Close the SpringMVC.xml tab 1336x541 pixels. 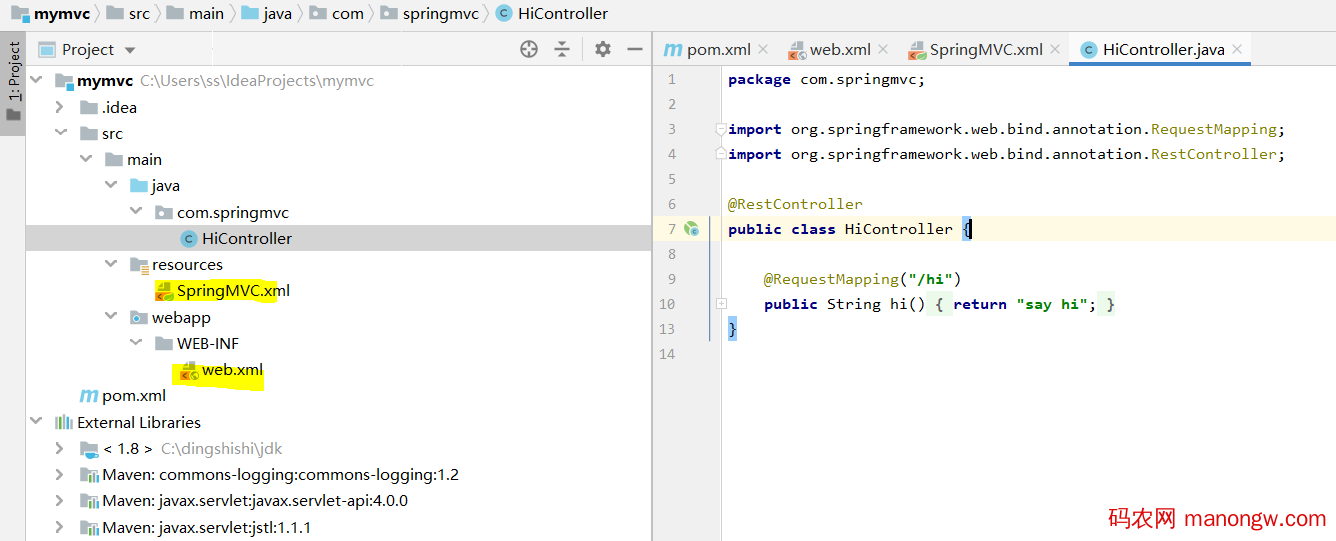click(1055, 49)
